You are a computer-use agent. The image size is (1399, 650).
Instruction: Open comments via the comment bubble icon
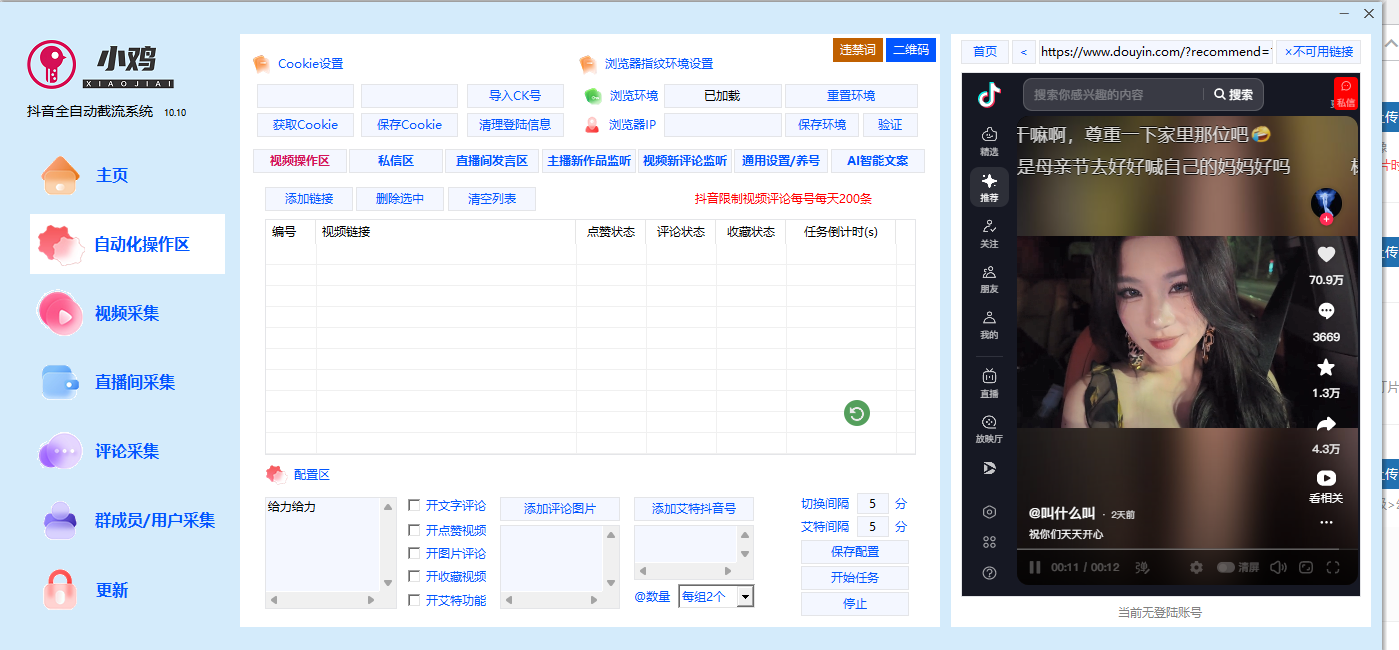pos(1326,312)
